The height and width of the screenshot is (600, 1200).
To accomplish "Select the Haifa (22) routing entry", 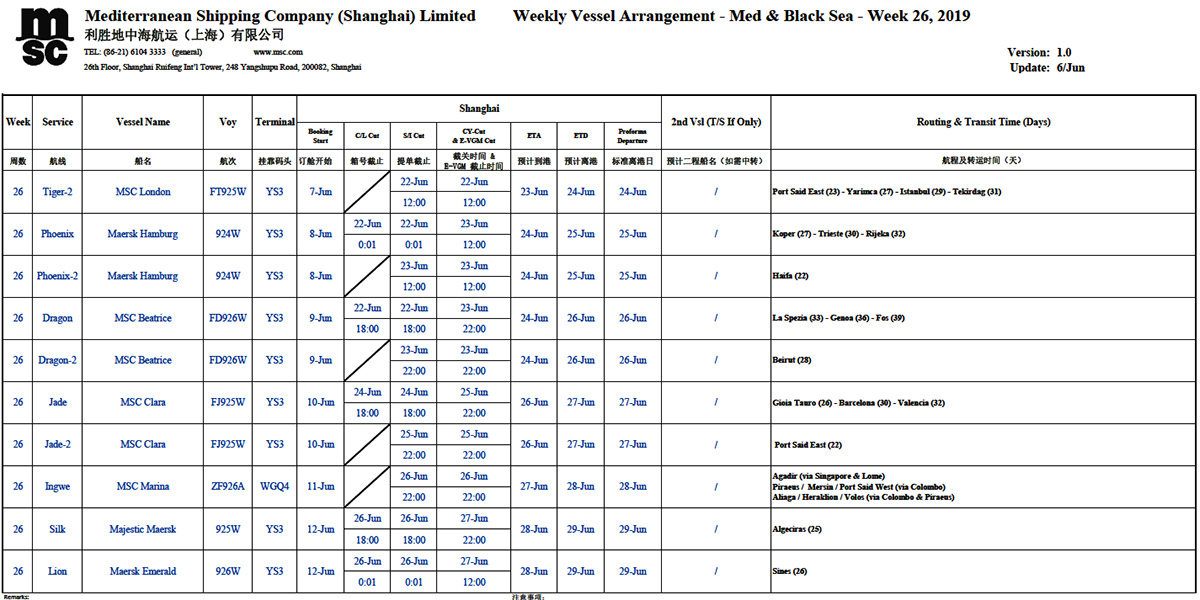I will pos(790,276).
